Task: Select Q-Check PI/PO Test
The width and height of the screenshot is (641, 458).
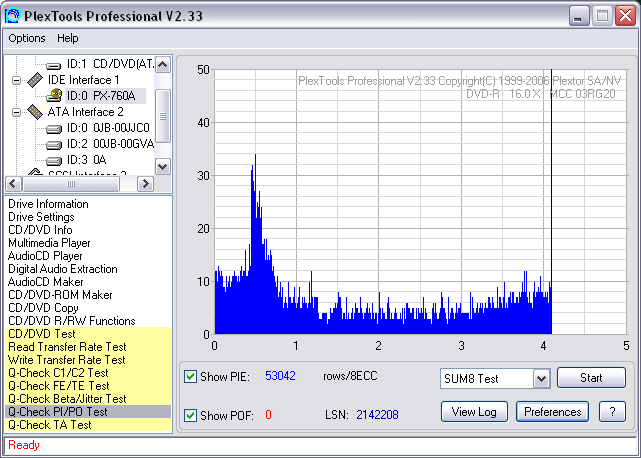Action: (x=88, y=412)
